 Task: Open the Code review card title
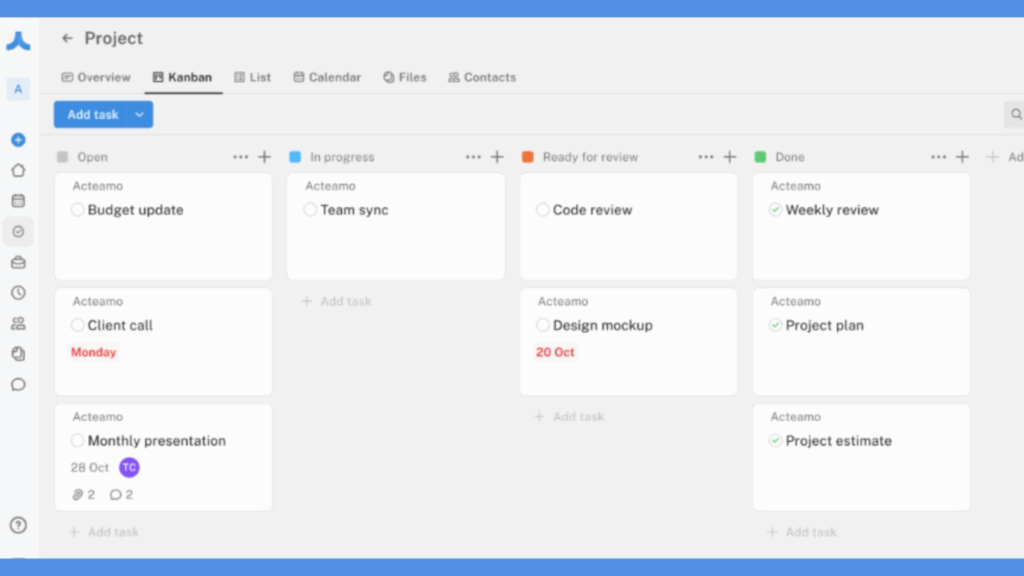(x=592, y=210)
